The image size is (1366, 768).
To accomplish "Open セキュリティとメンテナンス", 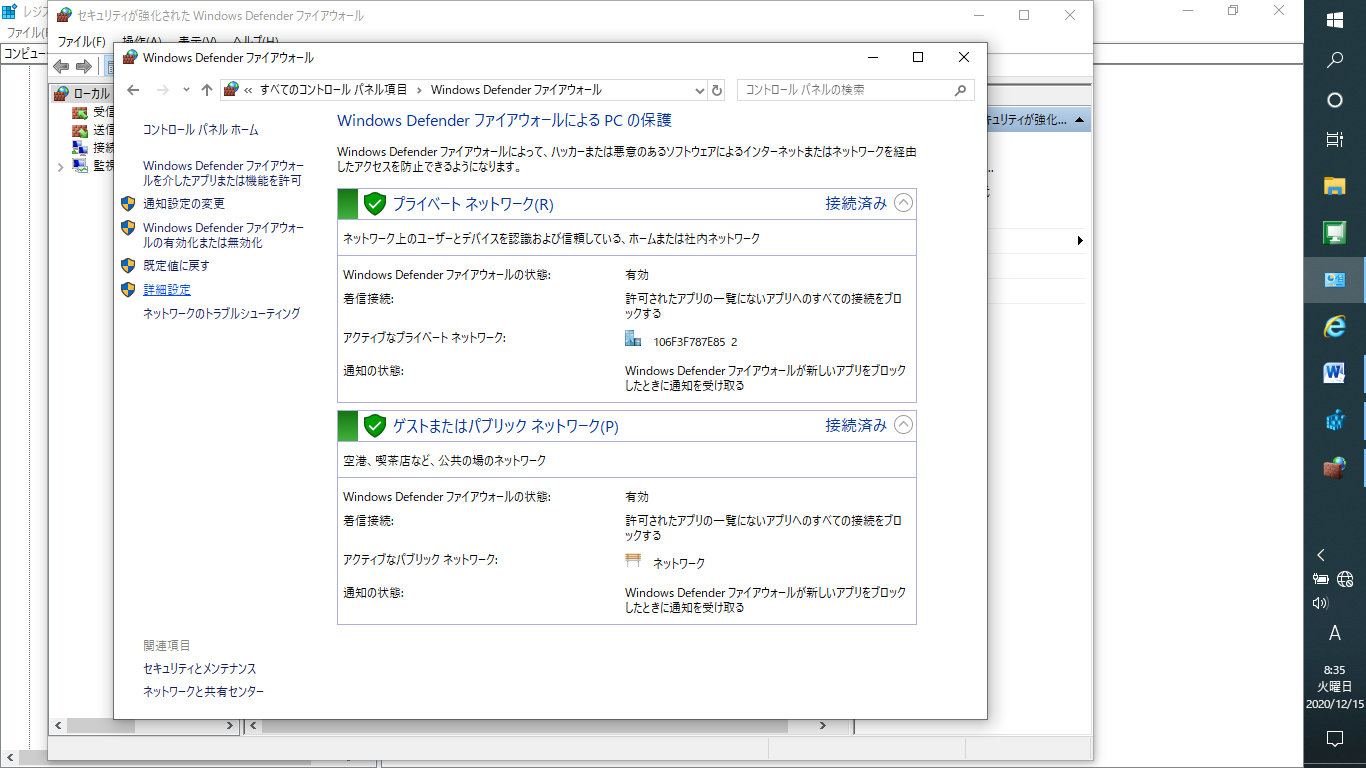I will point(200,669).
